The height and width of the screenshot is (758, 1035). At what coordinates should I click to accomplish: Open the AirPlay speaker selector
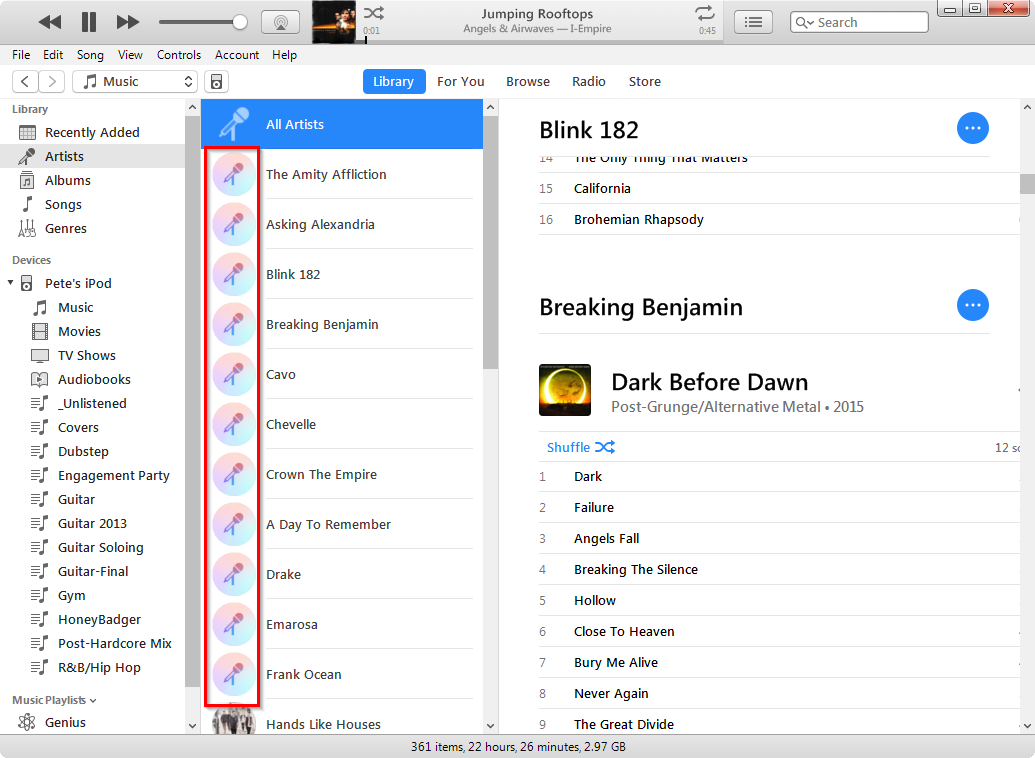click(x=280, y=21)
